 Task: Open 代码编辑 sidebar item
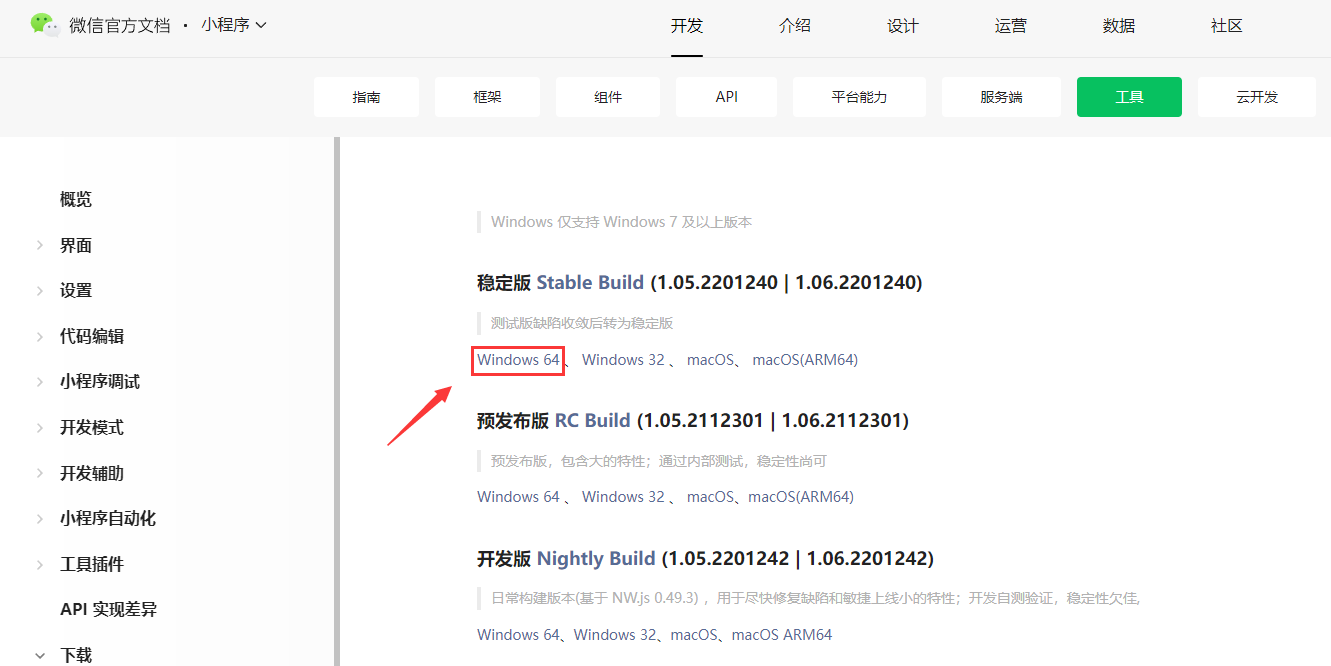pyautogui.click(x=92, y=336)
